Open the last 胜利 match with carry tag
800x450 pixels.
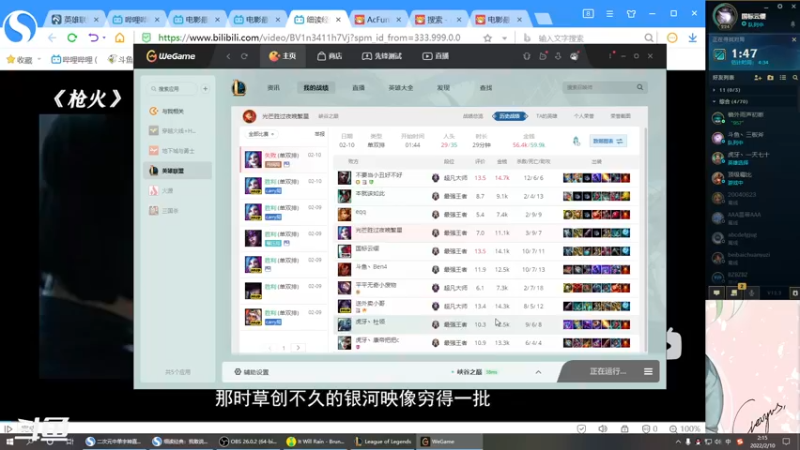click(x=284, y=317)
